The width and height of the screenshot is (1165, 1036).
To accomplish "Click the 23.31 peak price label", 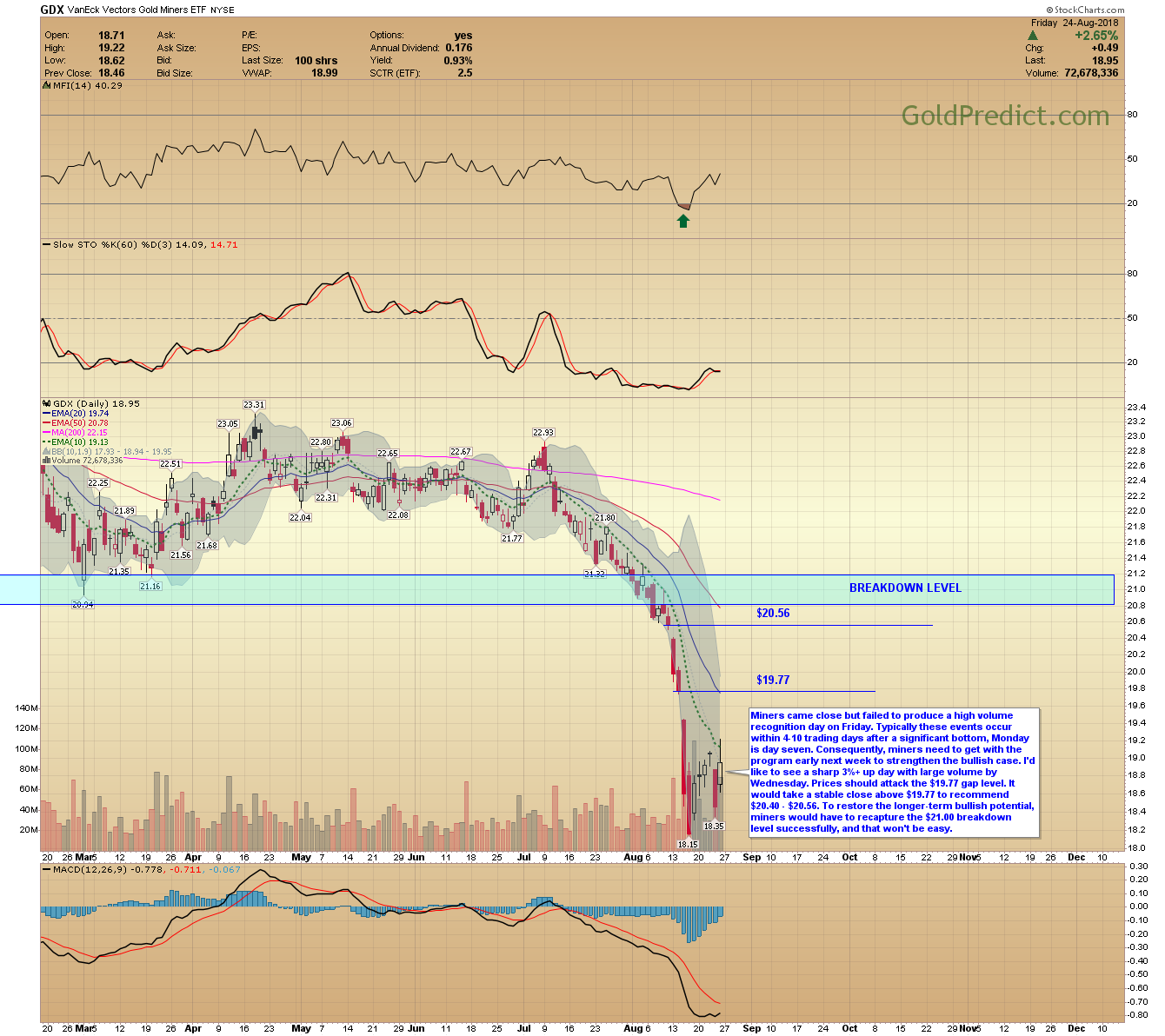I will point(254,405).
